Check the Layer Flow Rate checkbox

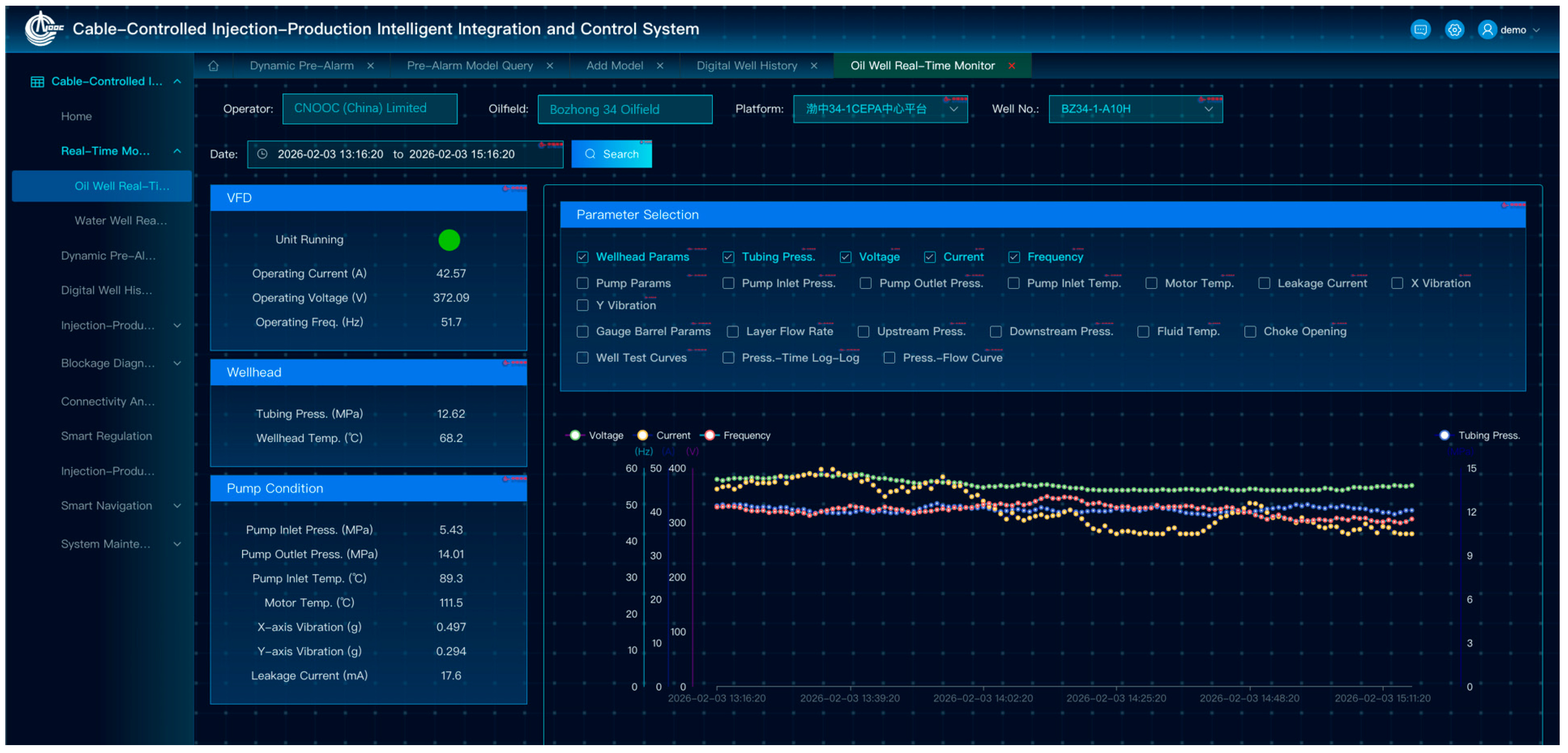pos(733,331)
